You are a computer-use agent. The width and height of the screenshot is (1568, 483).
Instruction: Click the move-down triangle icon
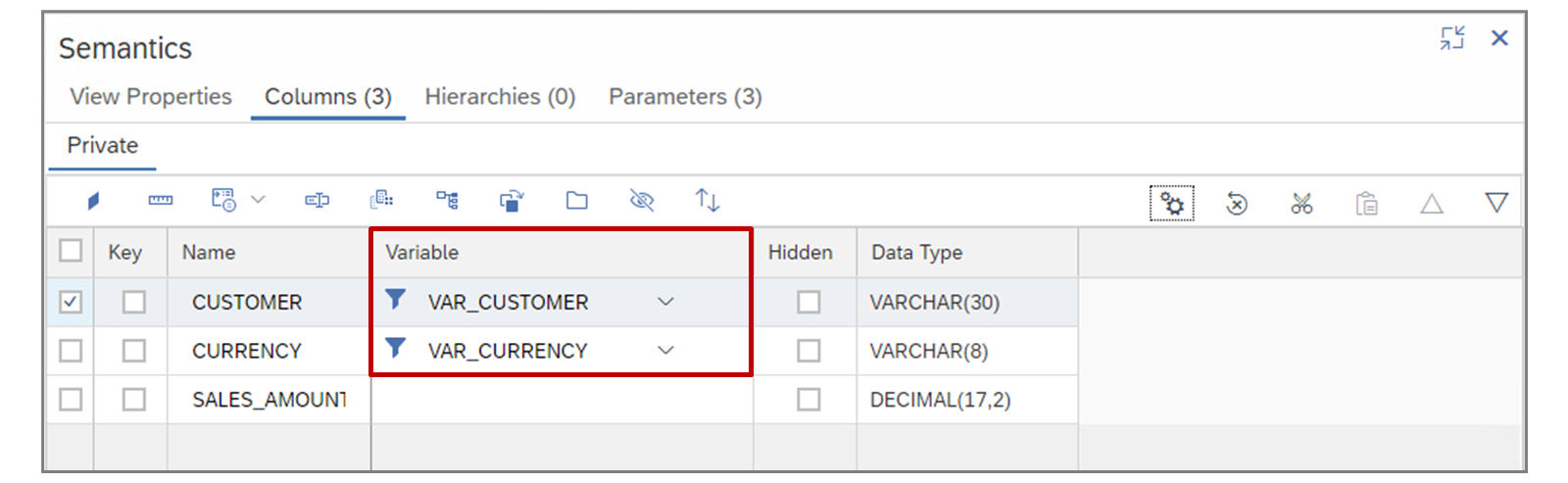point(1495,203)
